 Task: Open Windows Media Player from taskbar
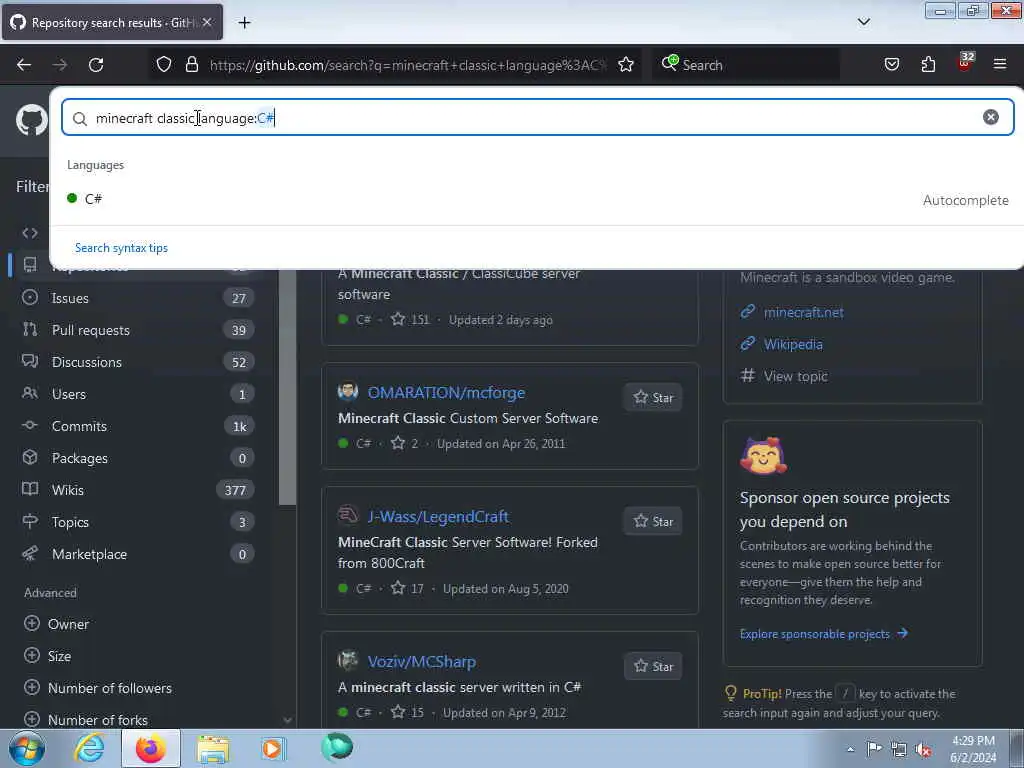tap(273, 748)
